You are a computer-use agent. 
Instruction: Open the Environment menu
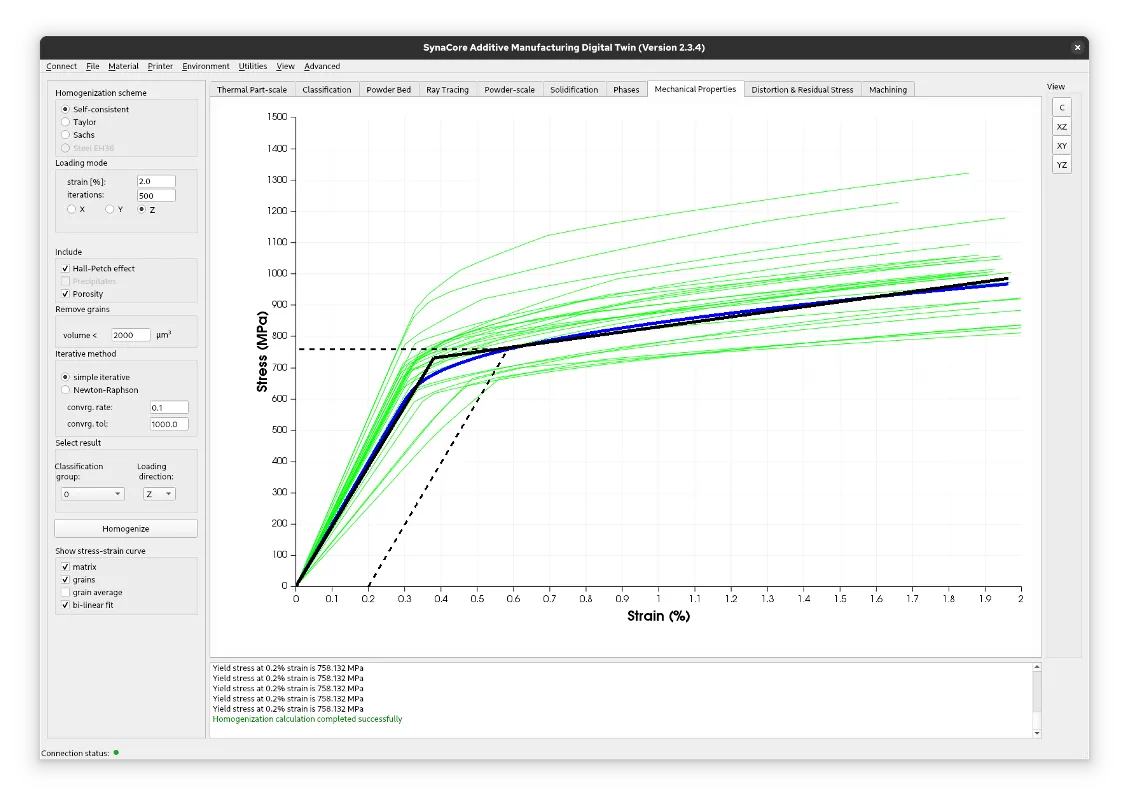[206, 66]
